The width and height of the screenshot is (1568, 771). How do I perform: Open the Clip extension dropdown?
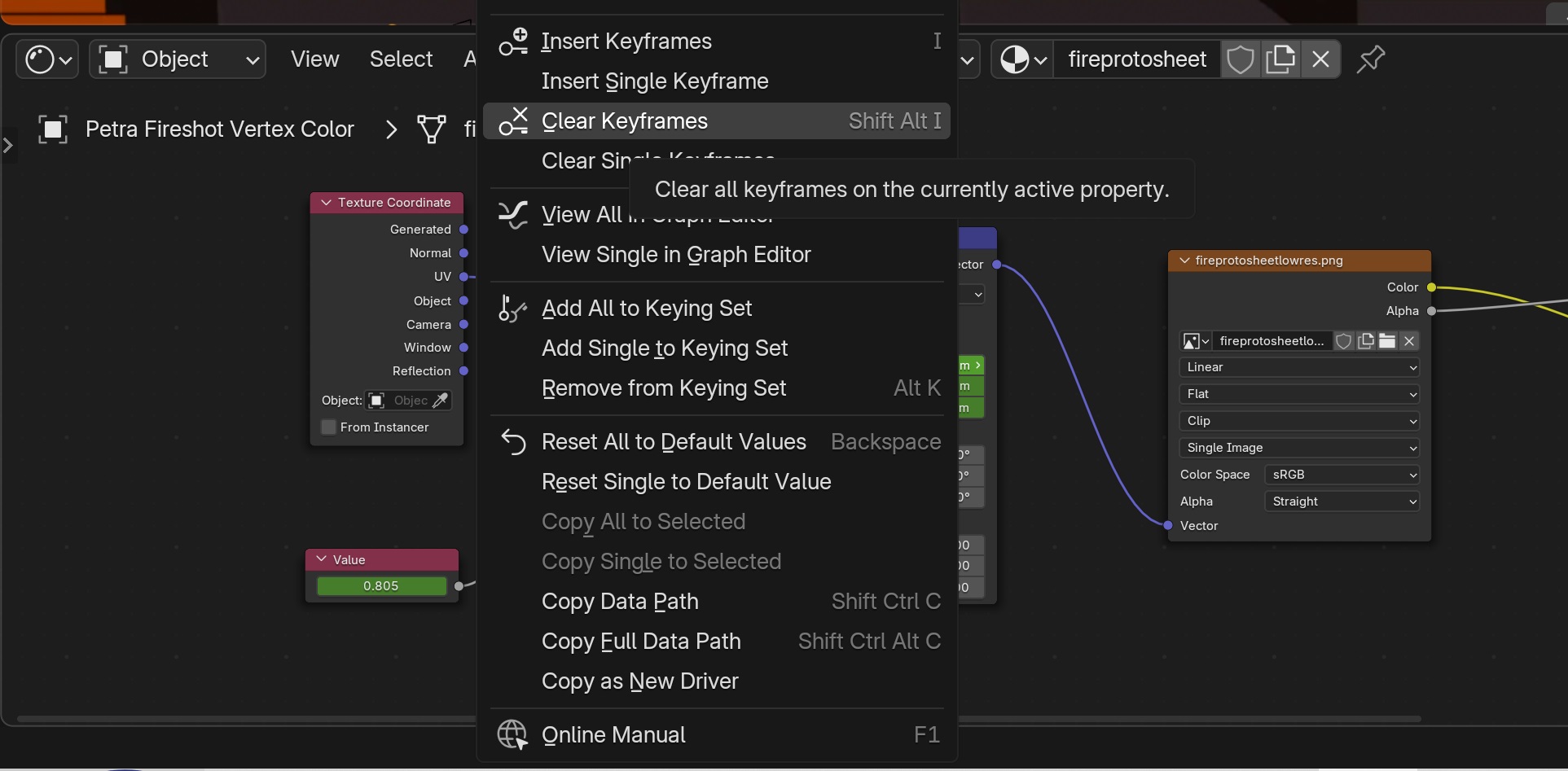pos(1299,421)
